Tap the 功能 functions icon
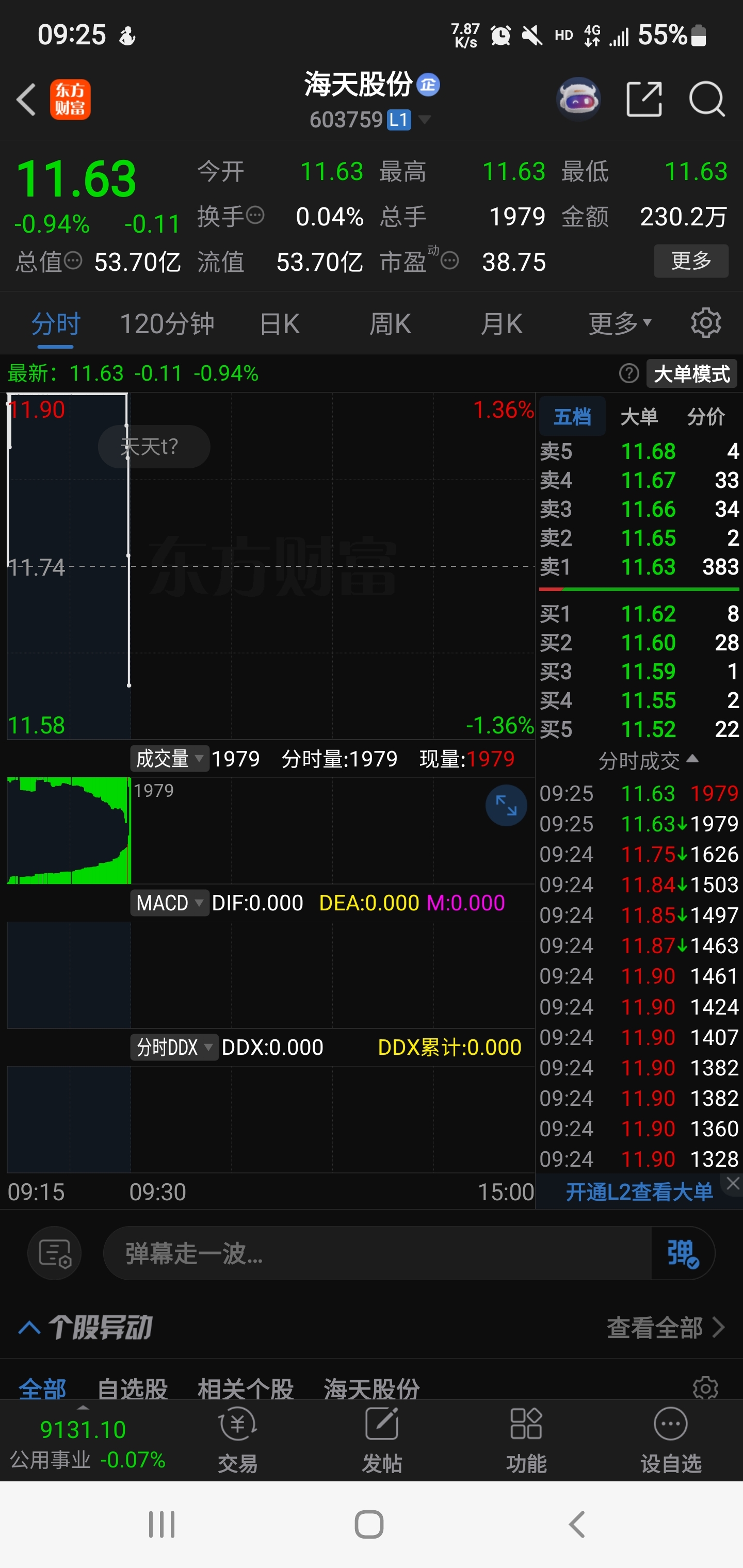This screenshot has height=1568, width=743. click(x=526, y=1440)
